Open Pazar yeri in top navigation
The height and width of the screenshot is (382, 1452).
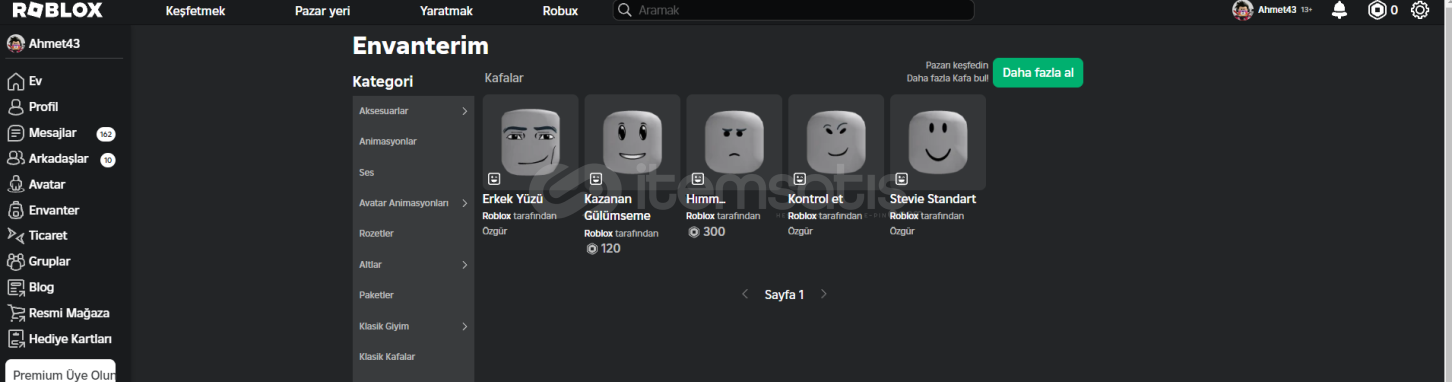point(322,11)
